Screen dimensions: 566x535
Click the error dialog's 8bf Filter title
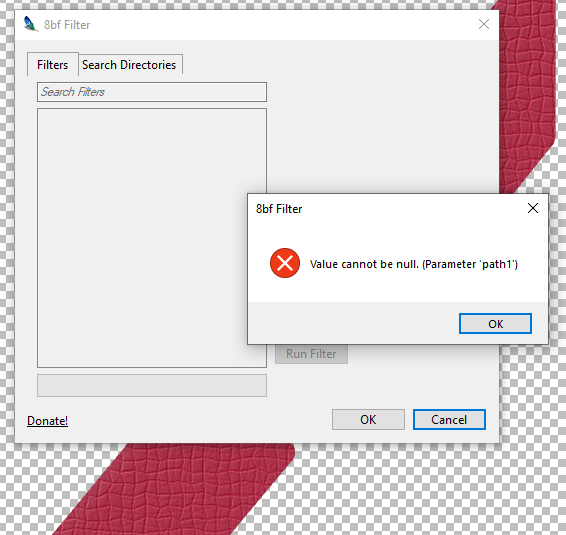[279, 209]
